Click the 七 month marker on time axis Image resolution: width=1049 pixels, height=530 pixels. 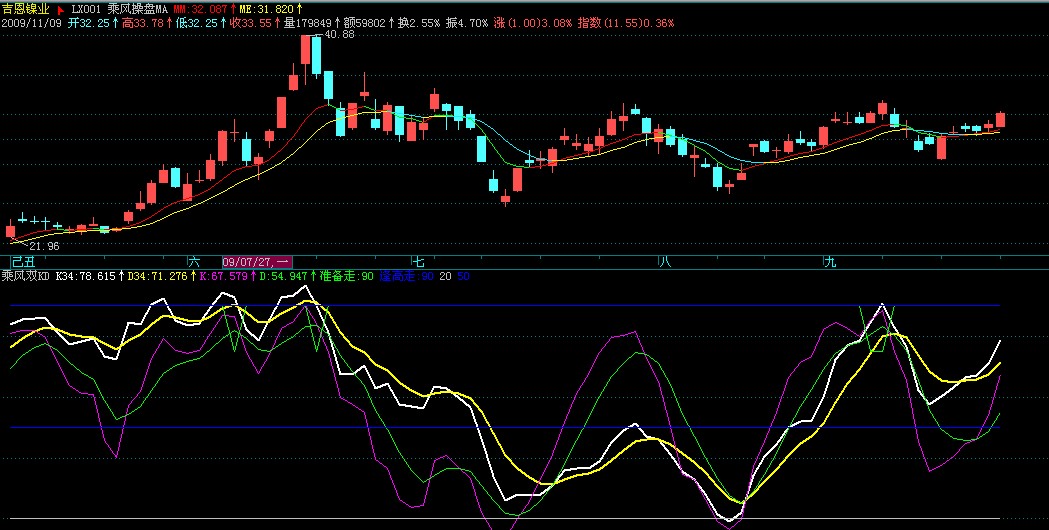click(x=418, y=261)
